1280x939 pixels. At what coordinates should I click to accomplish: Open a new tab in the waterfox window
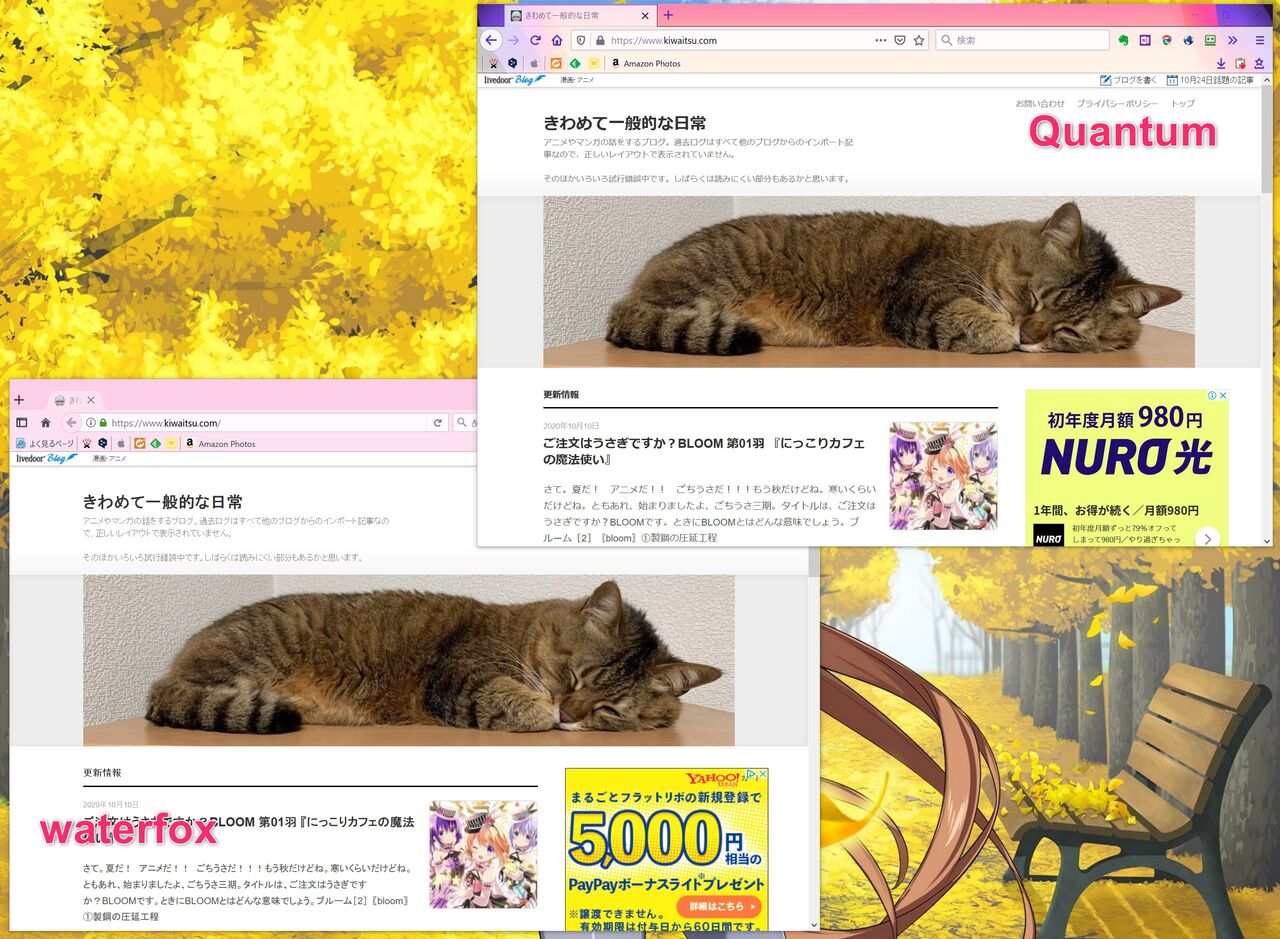[x=19, y=399]
